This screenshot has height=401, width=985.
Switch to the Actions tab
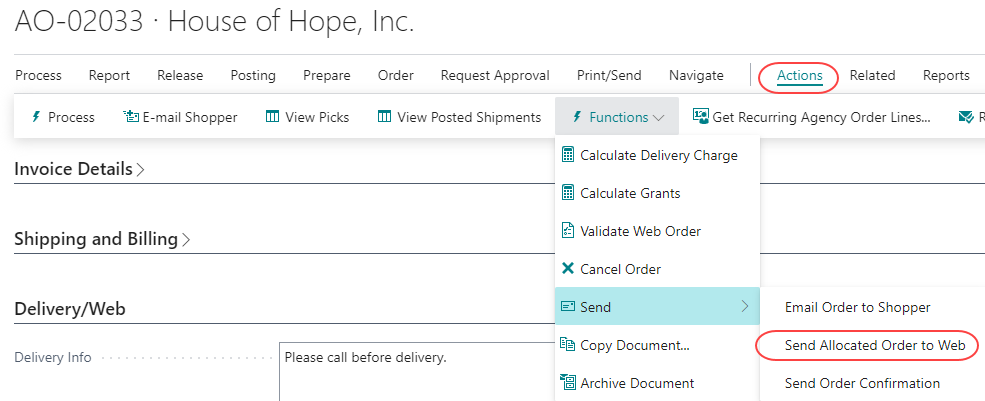click(x=799, y=75)
